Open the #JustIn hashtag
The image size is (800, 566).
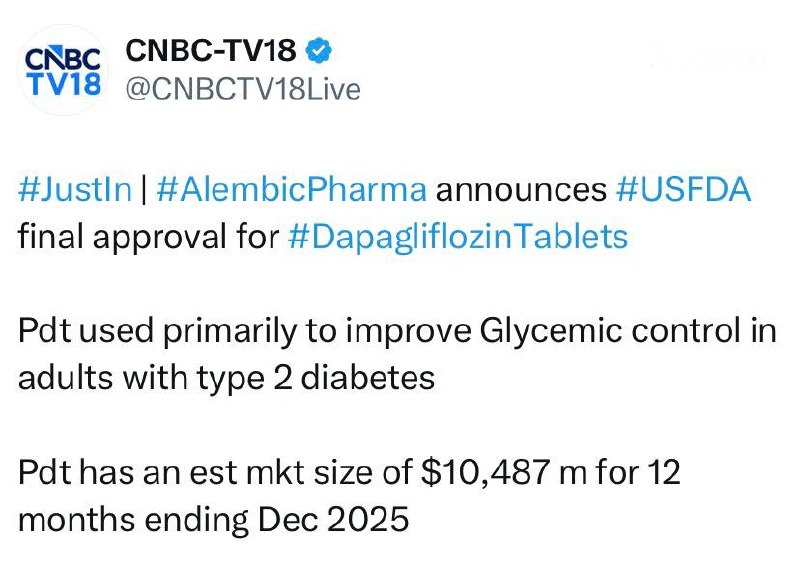[x=75, y=190]
